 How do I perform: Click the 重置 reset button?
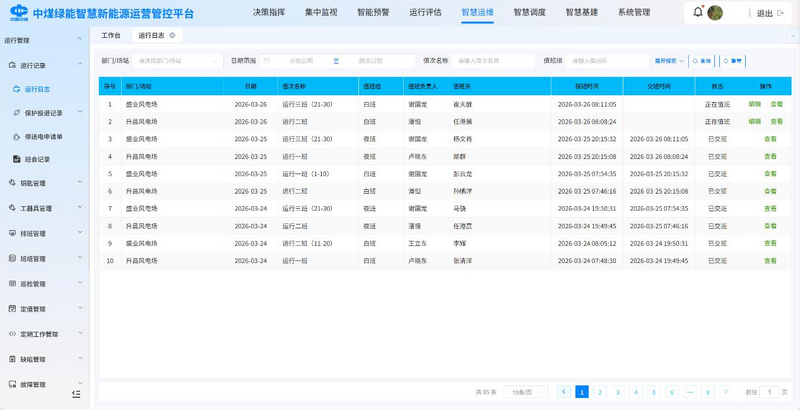click(733, 61)
